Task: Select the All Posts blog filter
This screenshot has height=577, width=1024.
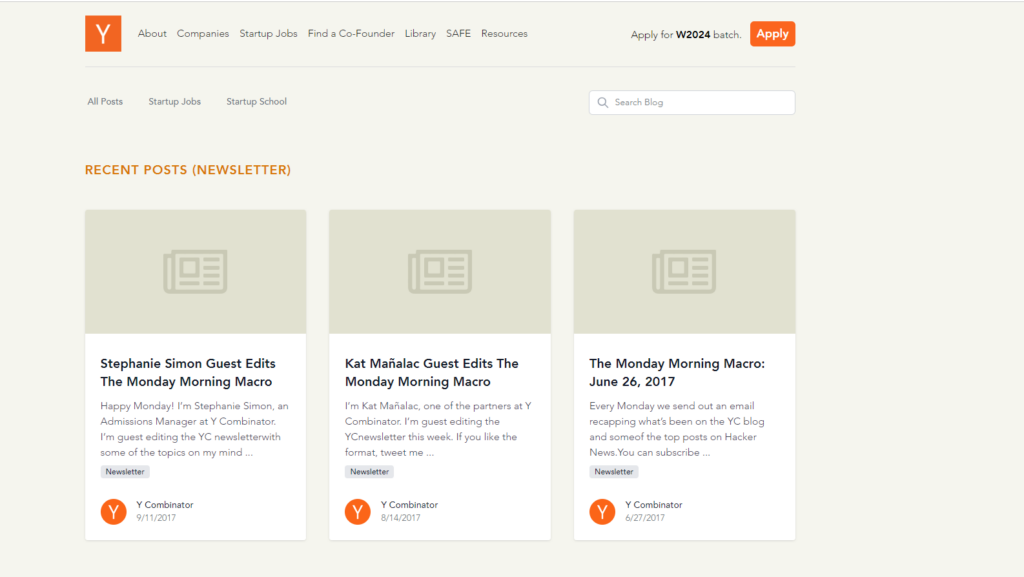Action: 105,102
